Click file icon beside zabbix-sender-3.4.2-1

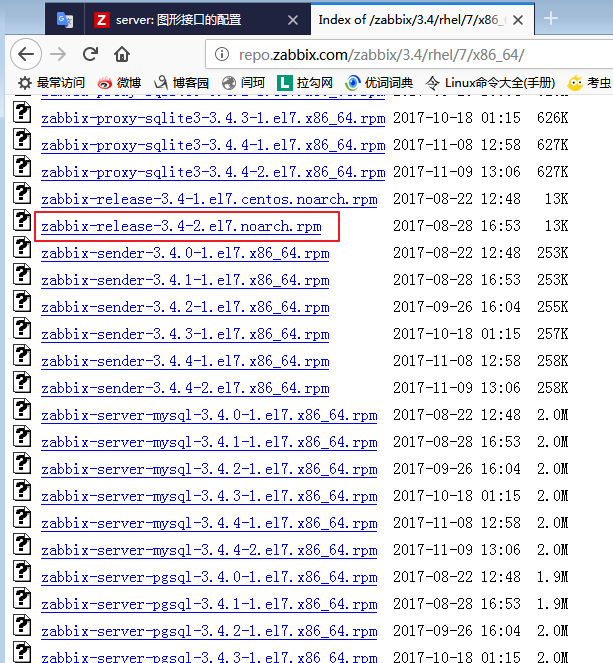(22, 301)
